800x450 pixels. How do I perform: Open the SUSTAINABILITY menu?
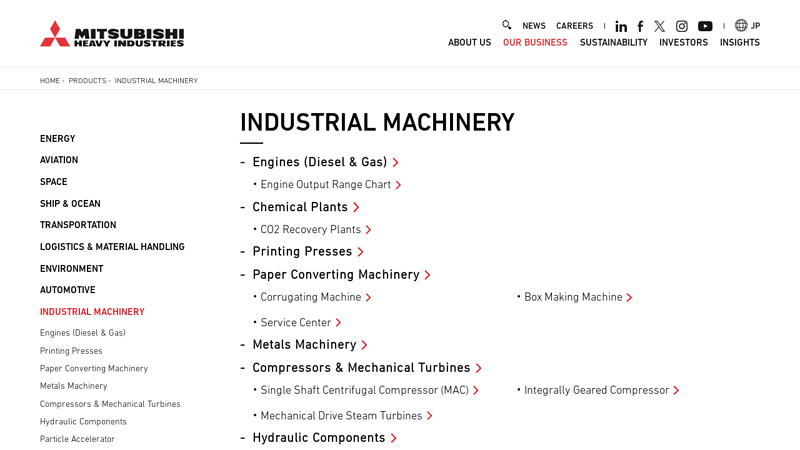tap(613, 42)
